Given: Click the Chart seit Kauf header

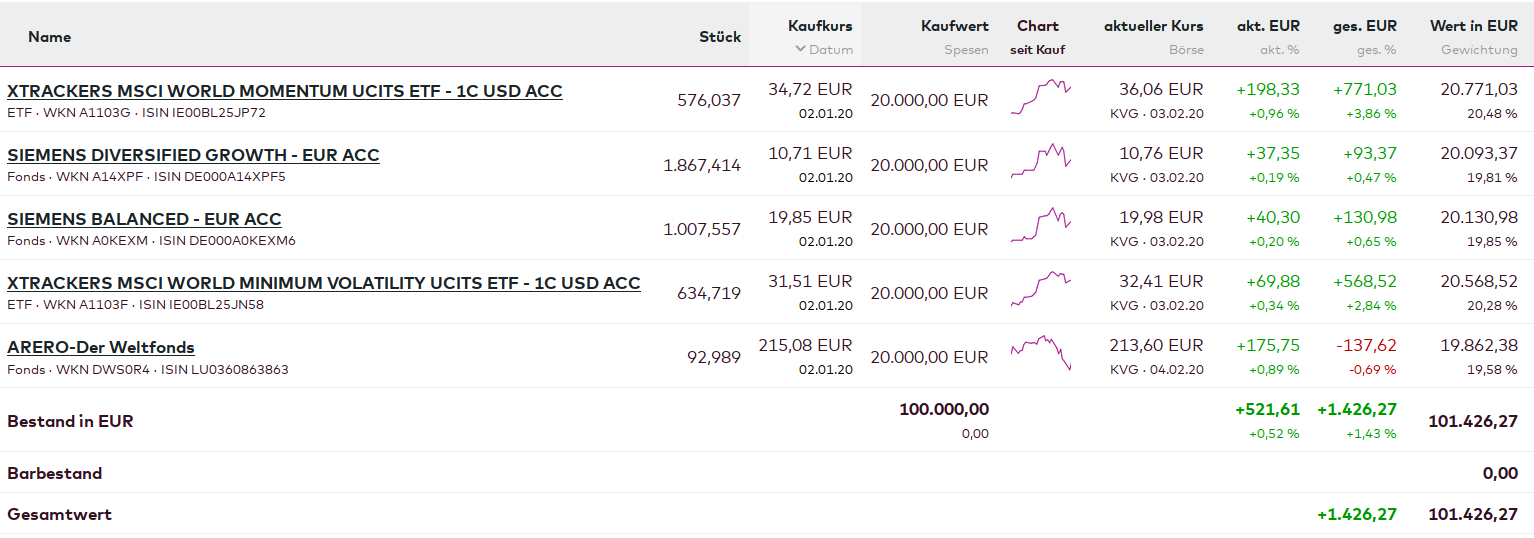Looking at the screenshot, I should (1037, 26).
